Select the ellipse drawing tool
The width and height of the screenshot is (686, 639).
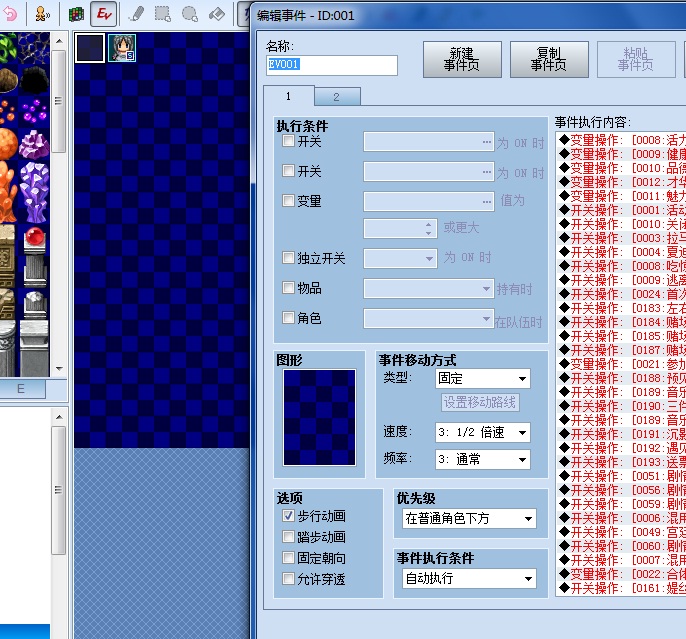tap(190, 14)
